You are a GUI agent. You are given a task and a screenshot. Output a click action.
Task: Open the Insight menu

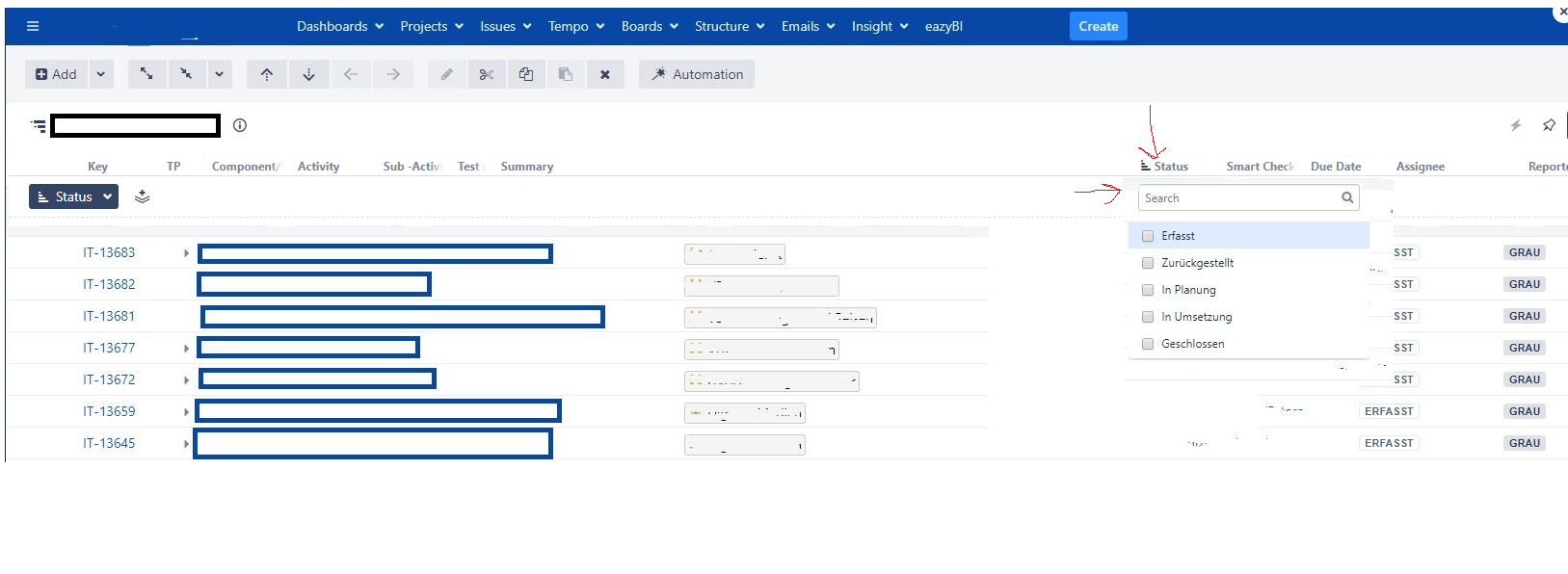click(880, 26)
